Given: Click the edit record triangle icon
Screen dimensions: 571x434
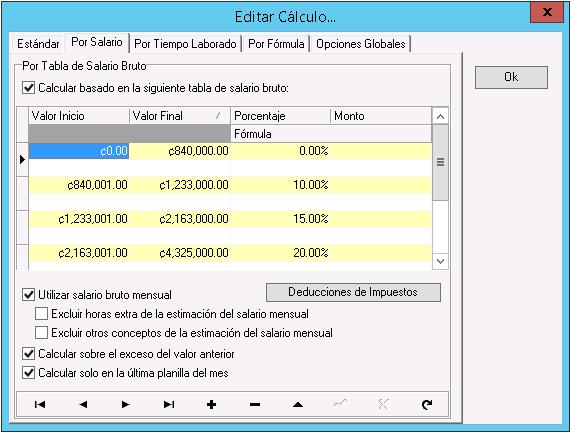Looking at the screenshot, I should point(298,404).
